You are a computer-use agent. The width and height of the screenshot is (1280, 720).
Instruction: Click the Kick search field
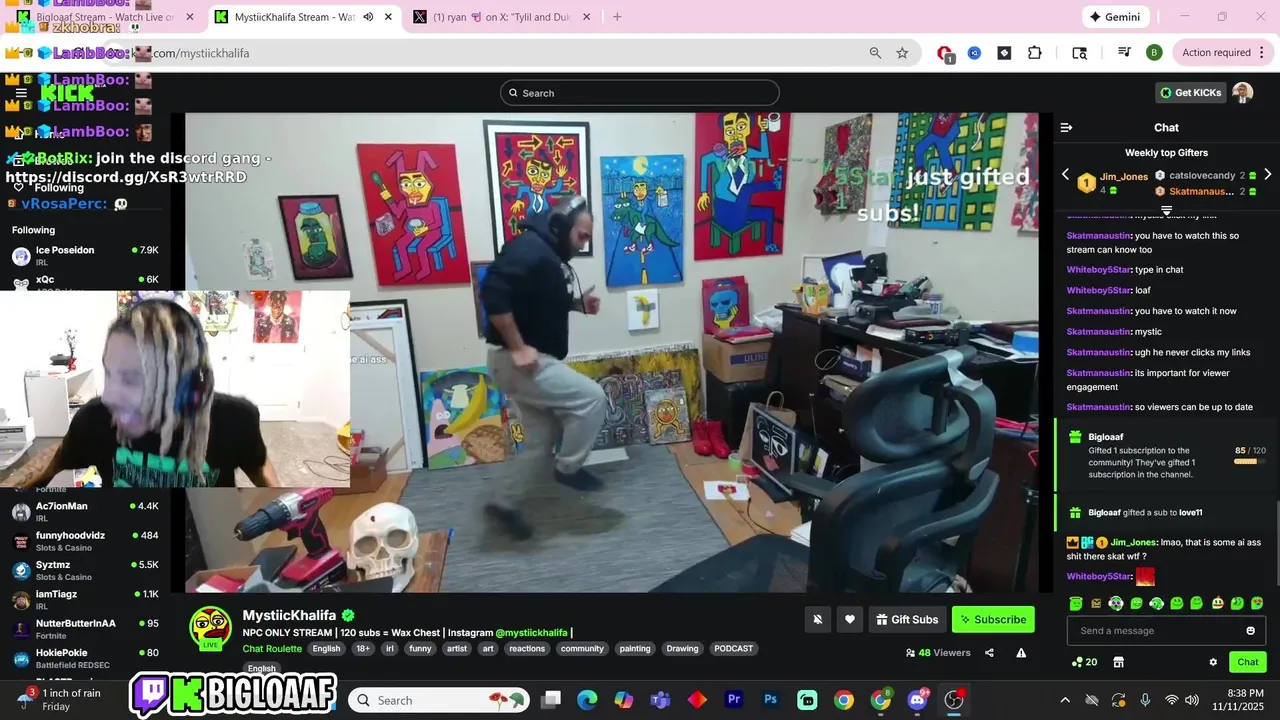tap(640, 93)
